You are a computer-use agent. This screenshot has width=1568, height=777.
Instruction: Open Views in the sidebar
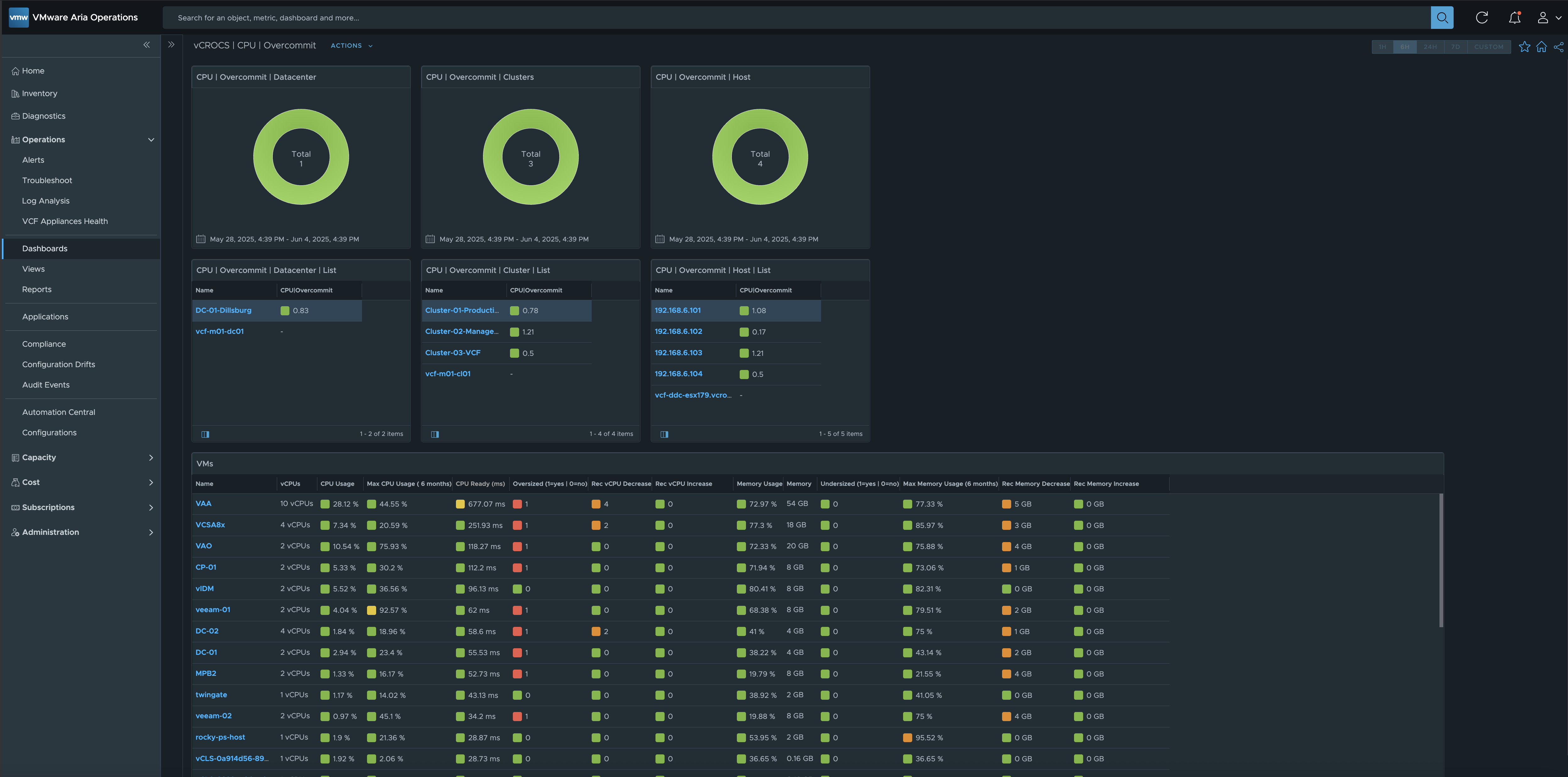(34, 269)
